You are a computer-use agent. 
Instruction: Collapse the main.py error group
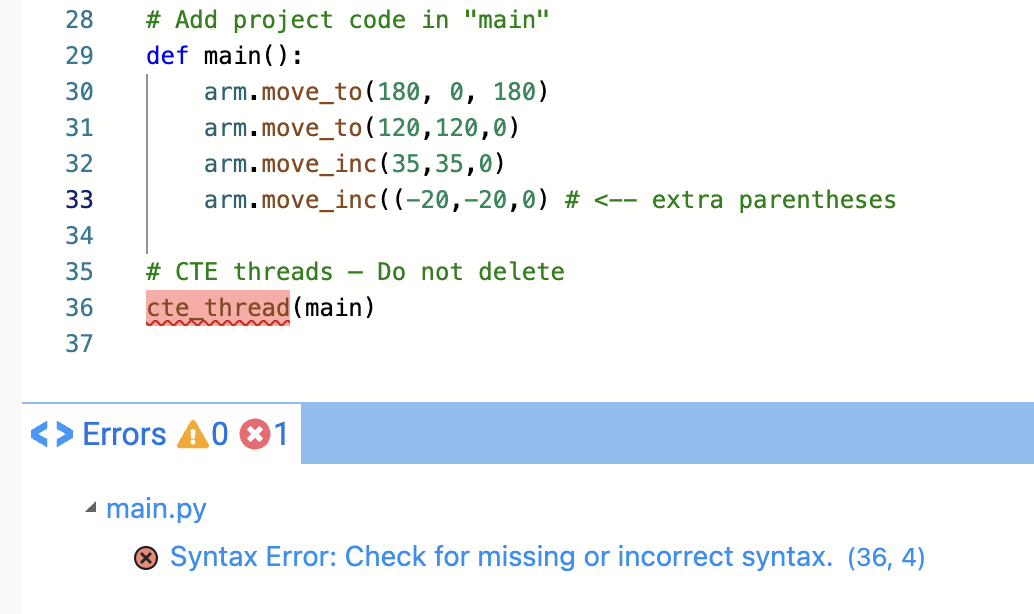pos(91,508)
